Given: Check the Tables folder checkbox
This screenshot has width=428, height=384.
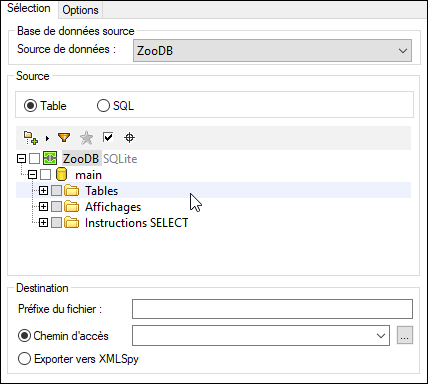Looking at the screenshot, I should pyautogui.click(x=56, y=191).
